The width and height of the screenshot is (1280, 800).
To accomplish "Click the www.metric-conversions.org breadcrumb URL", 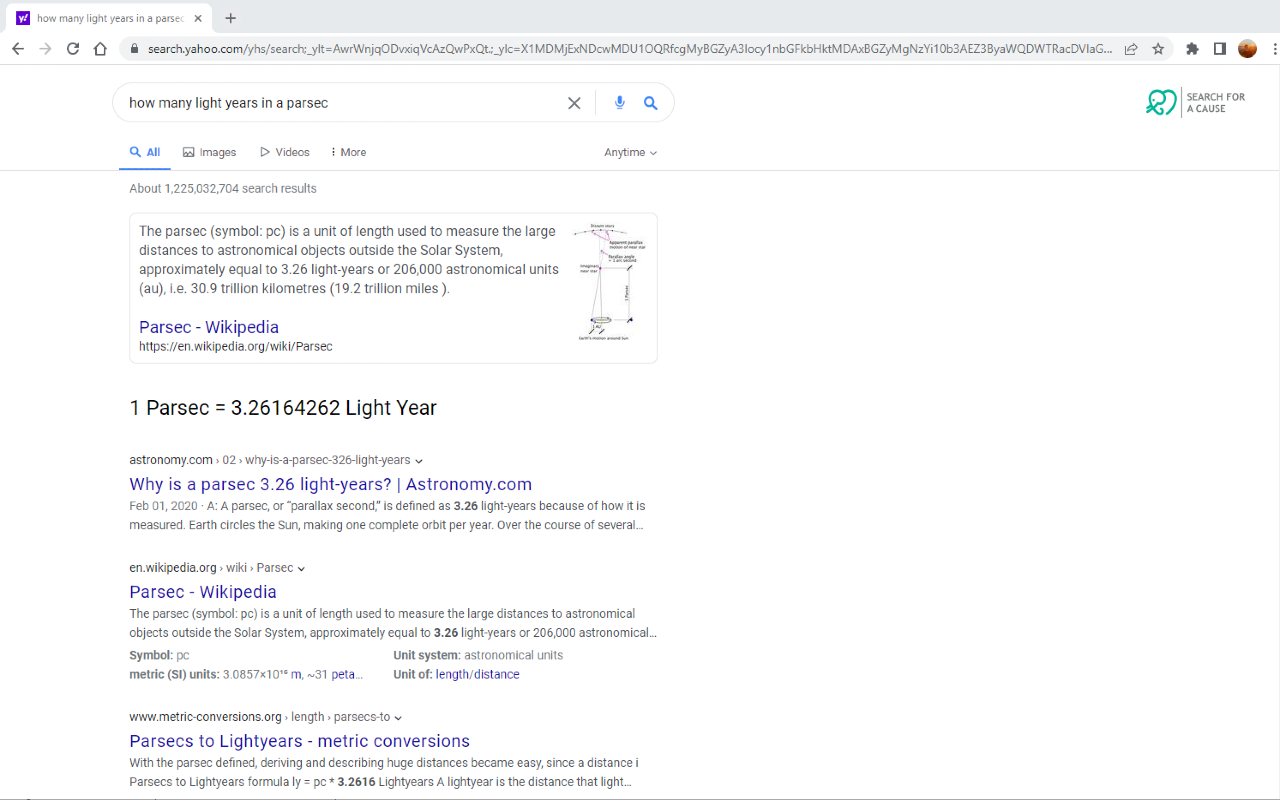I will [259, 717].
